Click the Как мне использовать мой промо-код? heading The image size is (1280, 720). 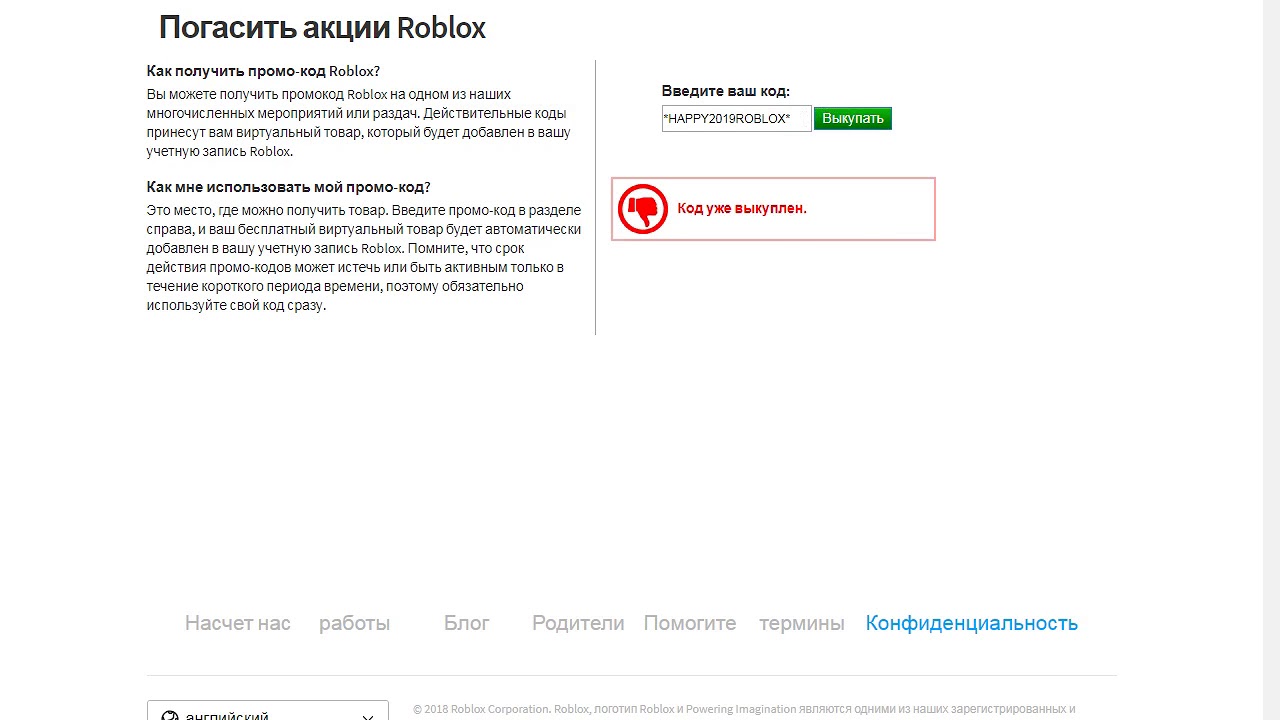(288, 187)
